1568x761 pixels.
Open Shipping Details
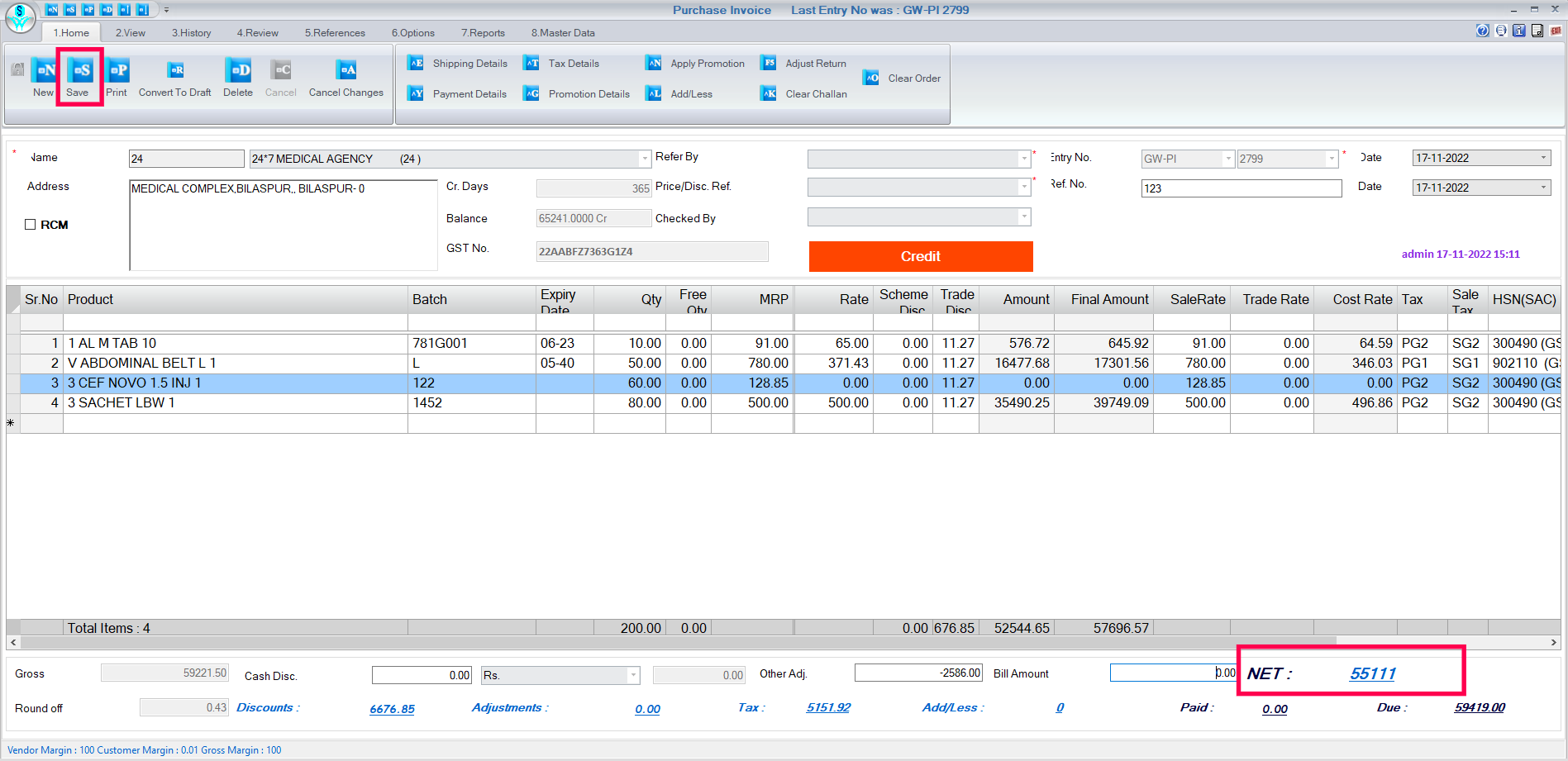click(x=458, y=64)
